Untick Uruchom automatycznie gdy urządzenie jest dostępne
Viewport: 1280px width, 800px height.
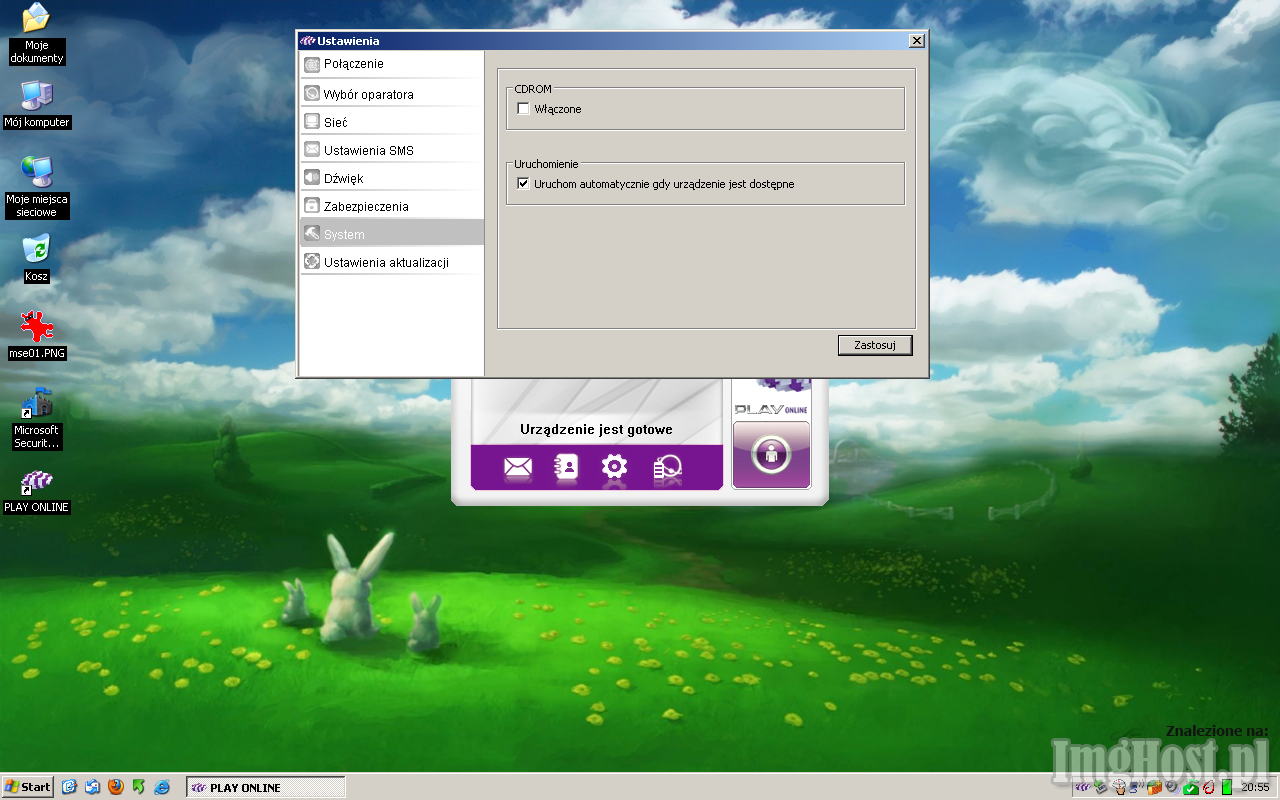(523, 184)
